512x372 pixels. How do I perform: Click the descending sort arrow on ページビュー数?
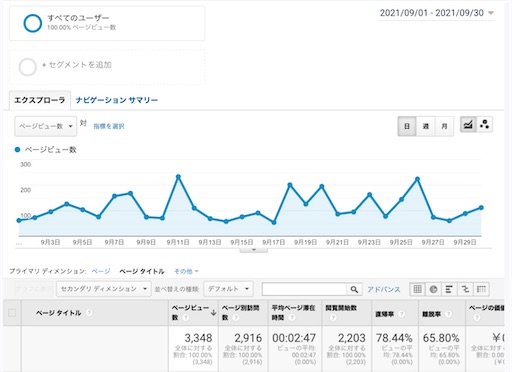[213, 313]
